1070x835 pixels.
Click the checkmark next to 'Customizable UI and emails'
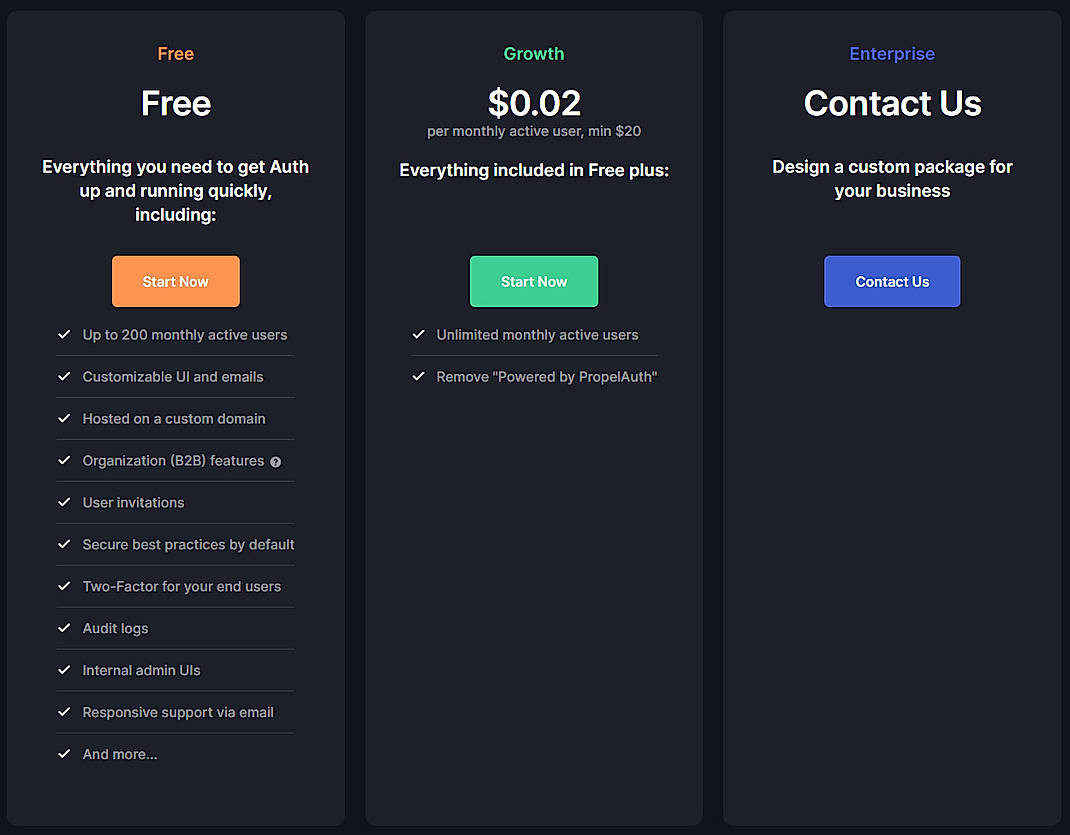pyautogui.click(x=64, y=376)
